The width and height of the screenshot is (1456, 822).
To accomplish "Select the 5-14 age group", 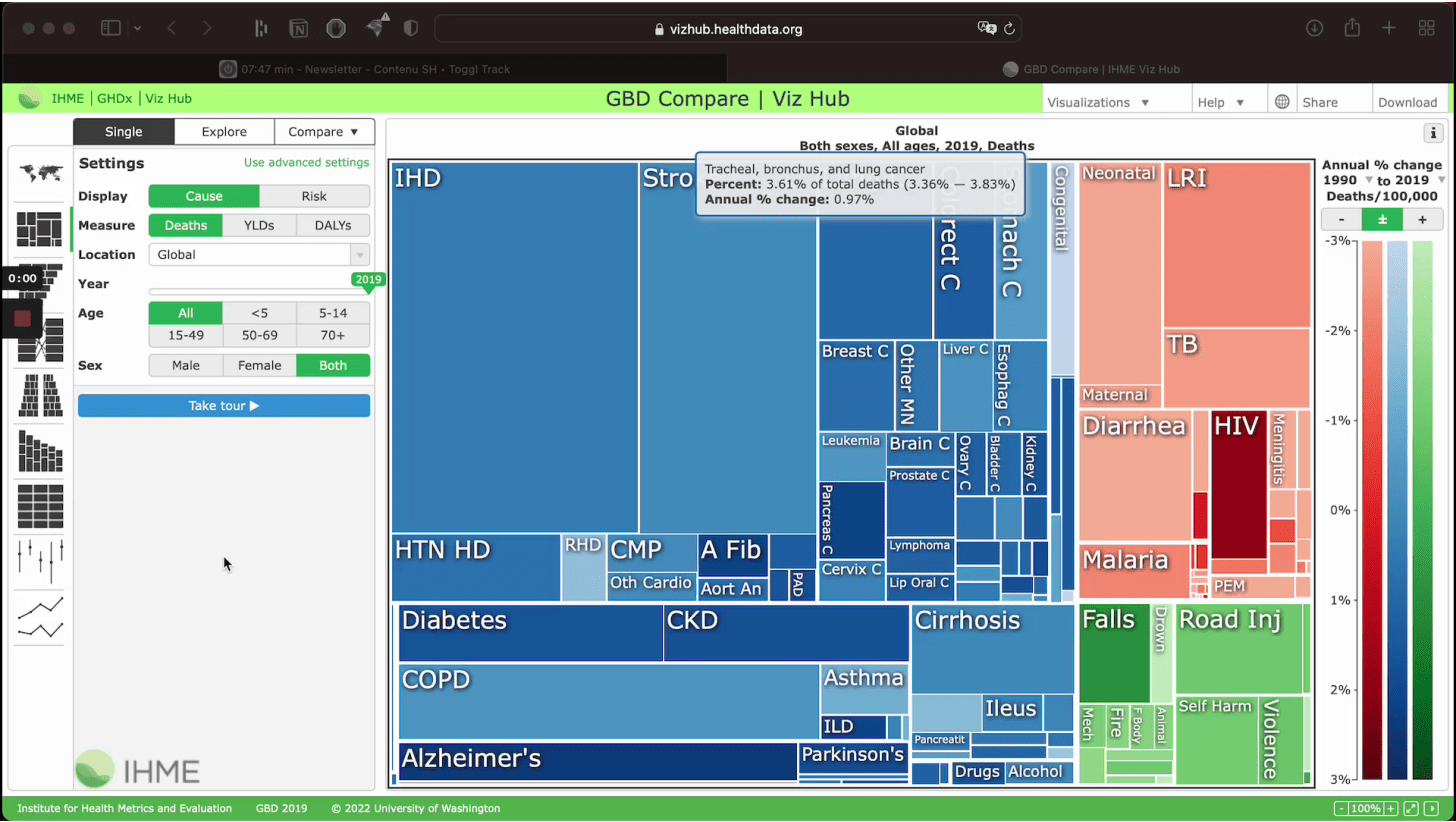I will [333, 313].
